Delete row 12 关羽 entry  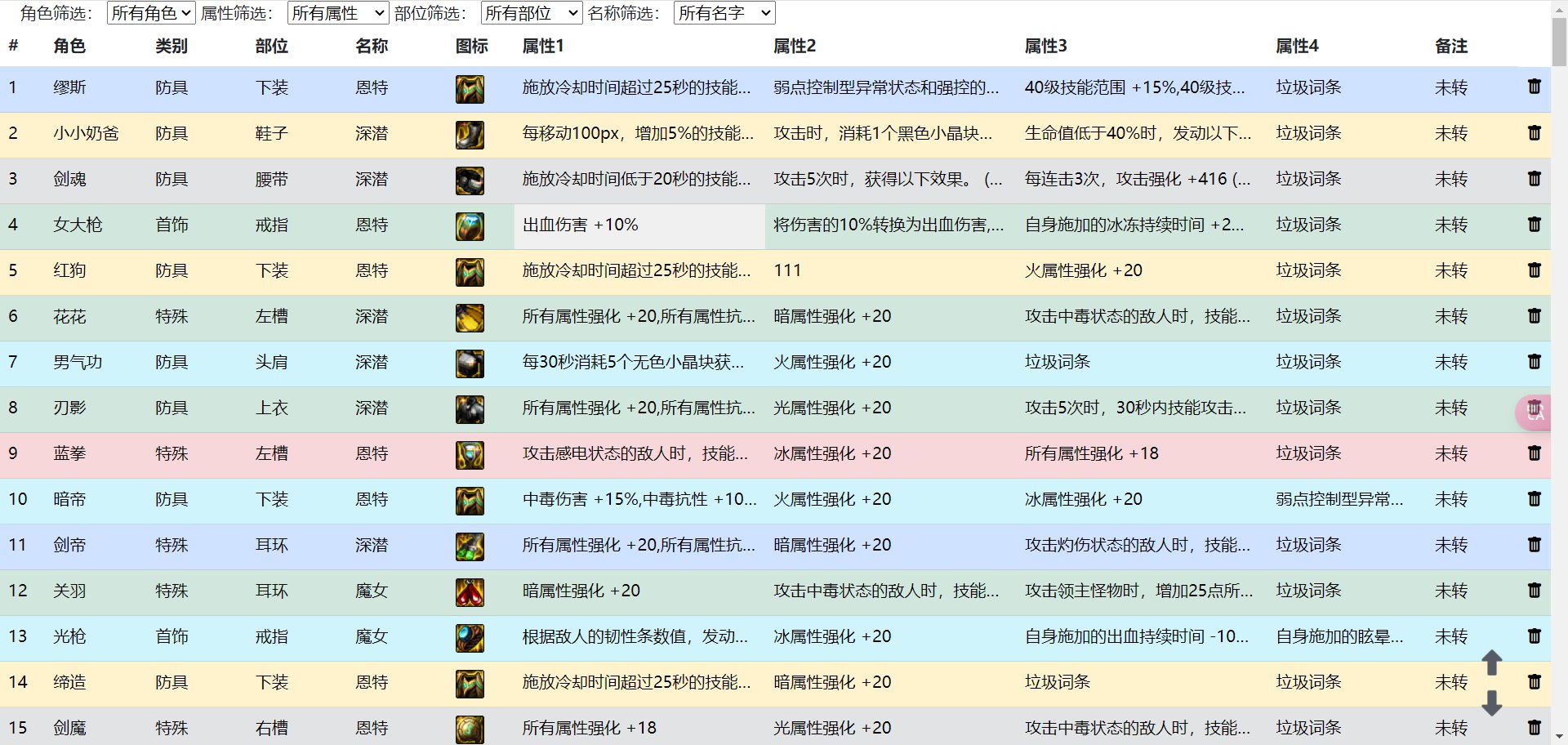1534,590
